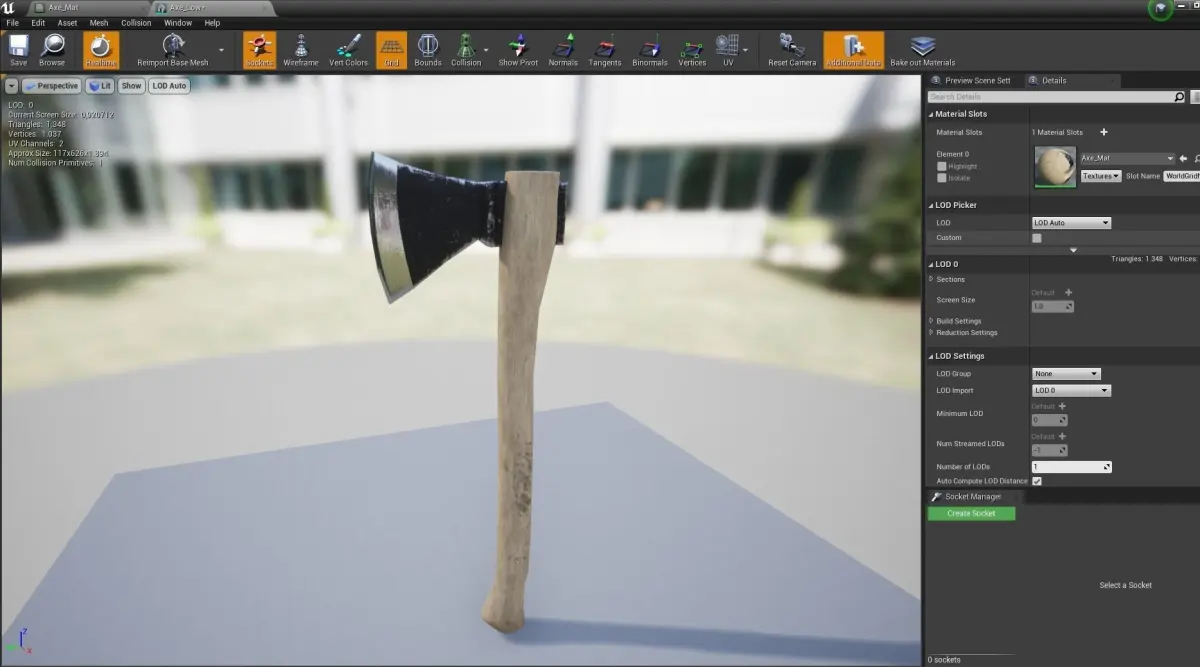Toggle Sockets display in toolbar
The width and height of the screenshot is (1200, 667).
(x=259, y=49)
